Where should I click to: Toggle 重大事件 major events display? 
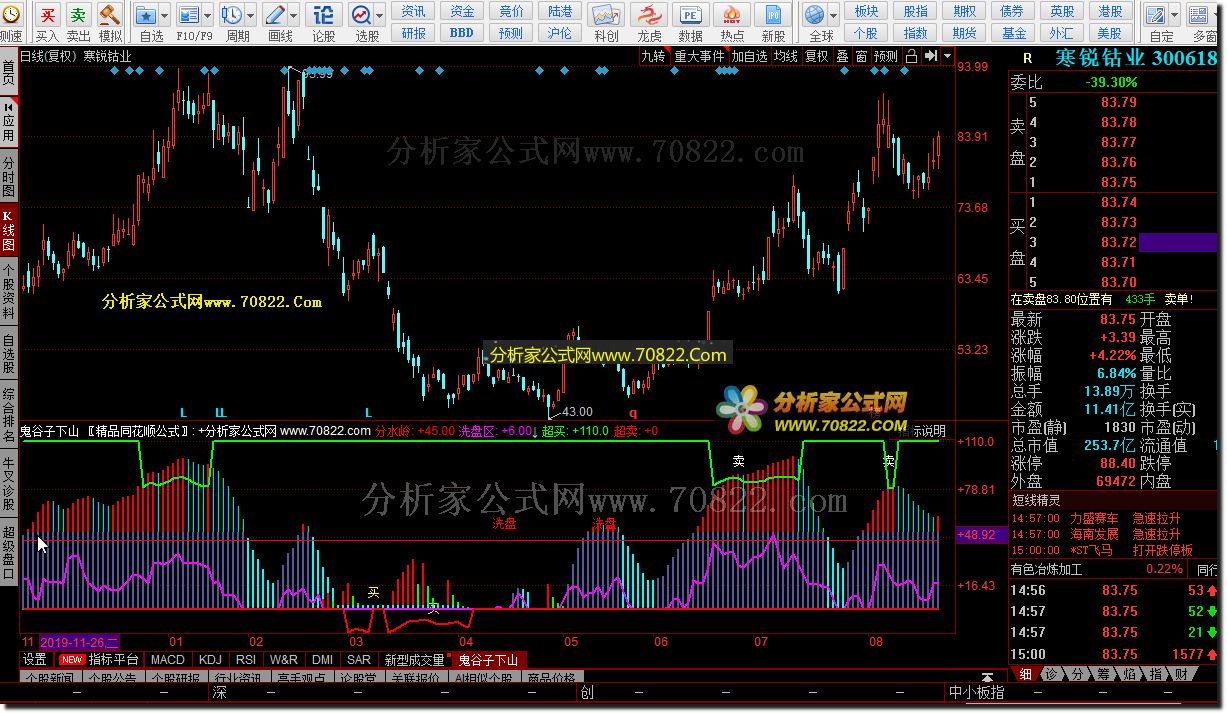(x=699, y=56)
